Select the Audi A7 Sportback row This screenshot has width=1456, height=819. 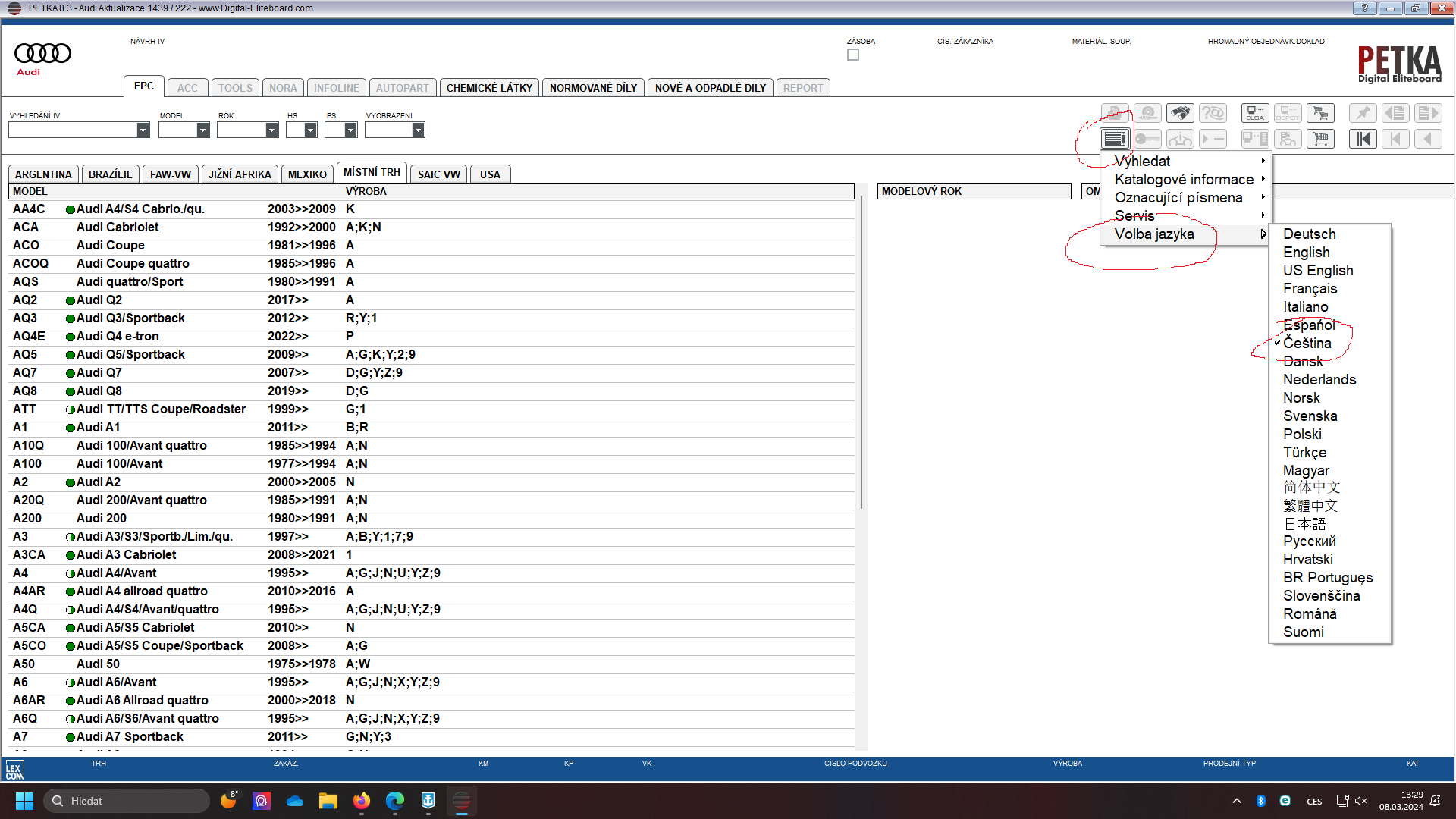coord(432,737)
